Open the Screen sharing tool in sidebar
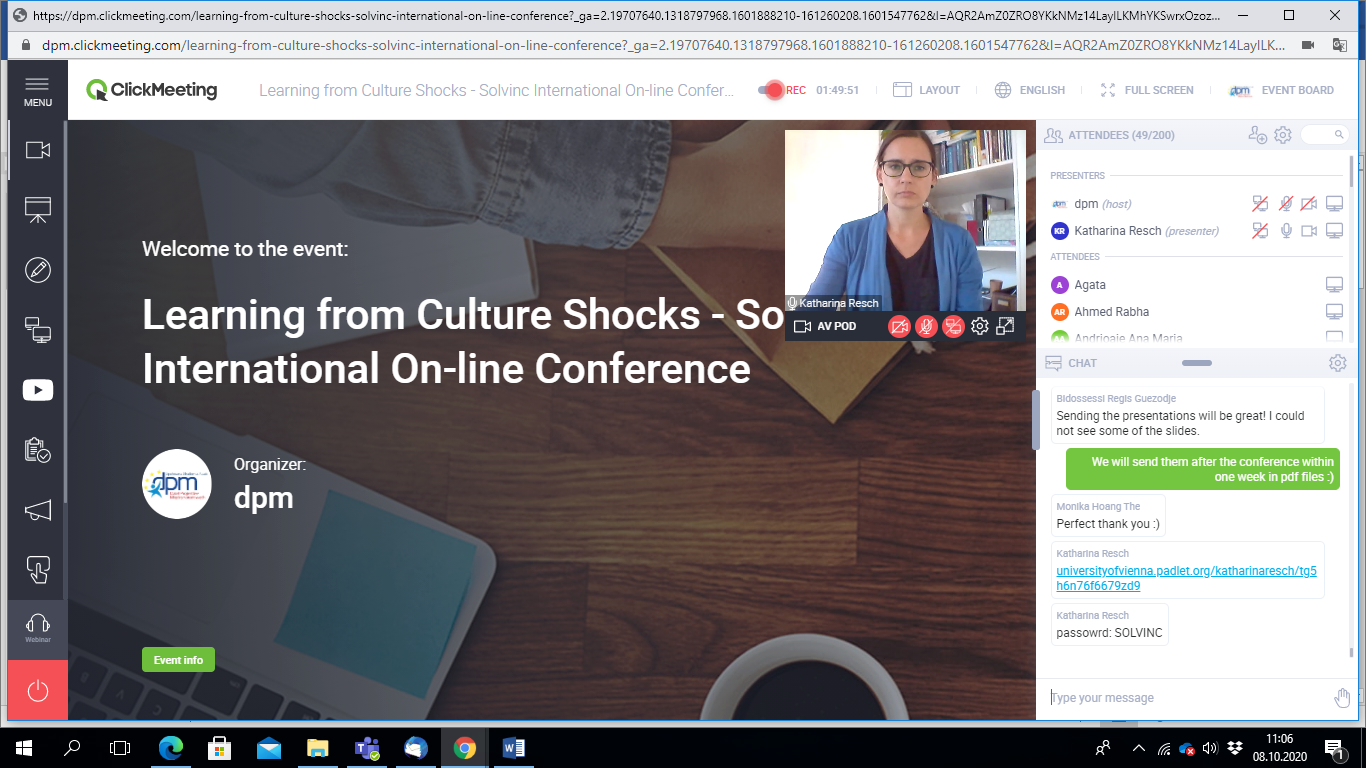The width and height of the screenshot is (1366, 768). pos(38,330)
